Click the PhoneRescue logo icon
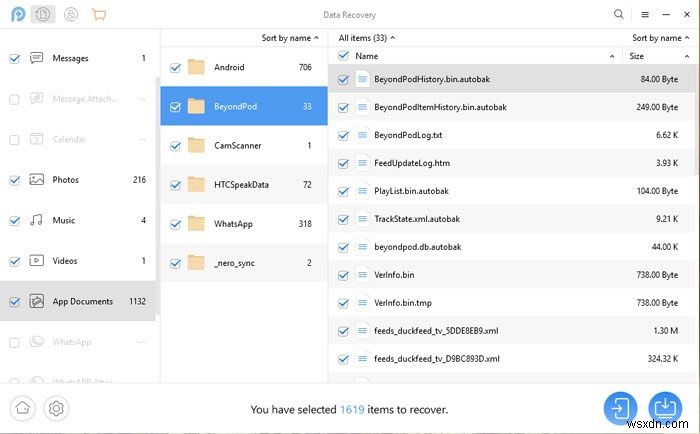The height and width of the screenshot is (434, 700). pos(18,14)
